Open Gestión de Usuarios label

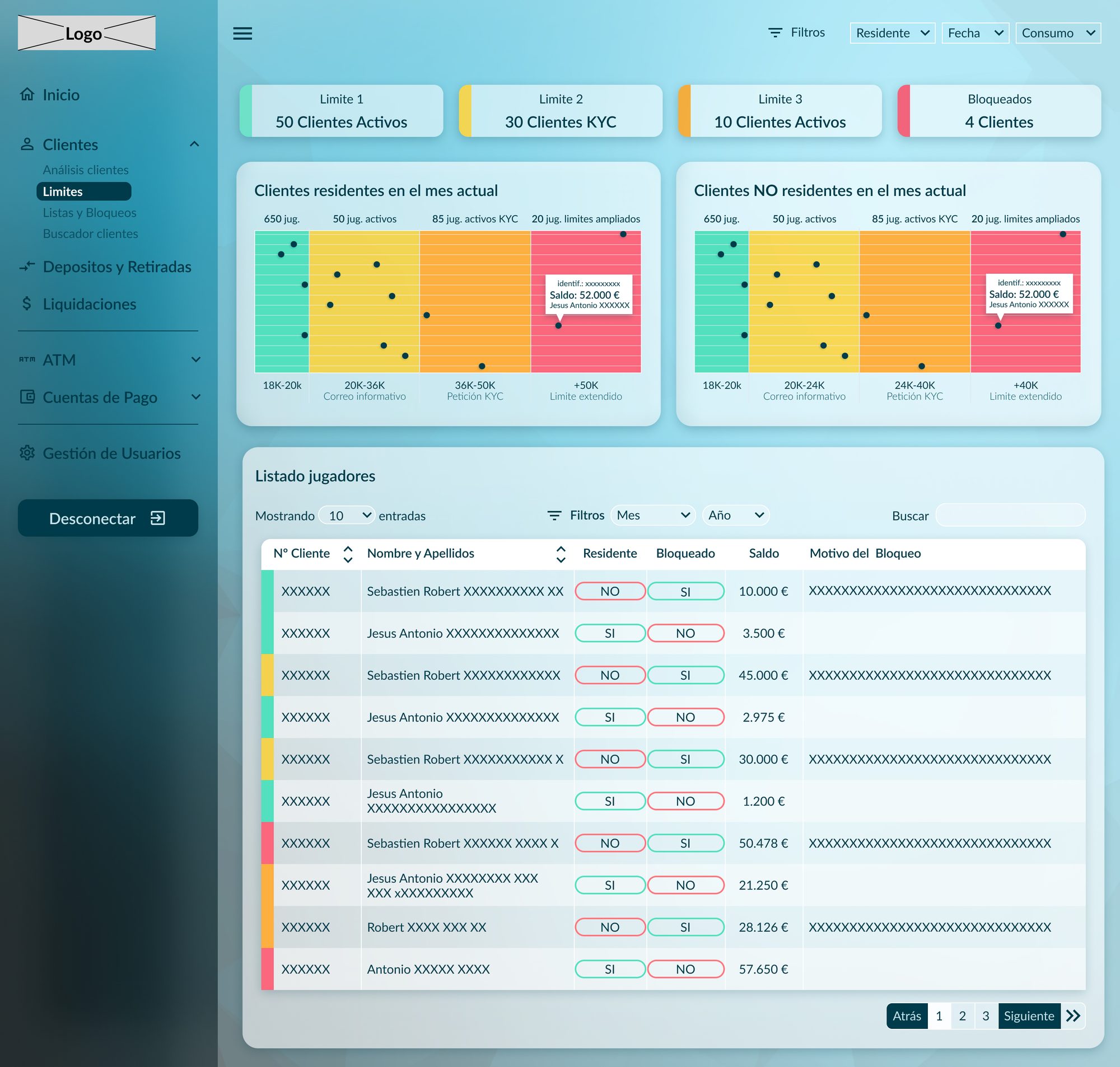coord(111,453)
